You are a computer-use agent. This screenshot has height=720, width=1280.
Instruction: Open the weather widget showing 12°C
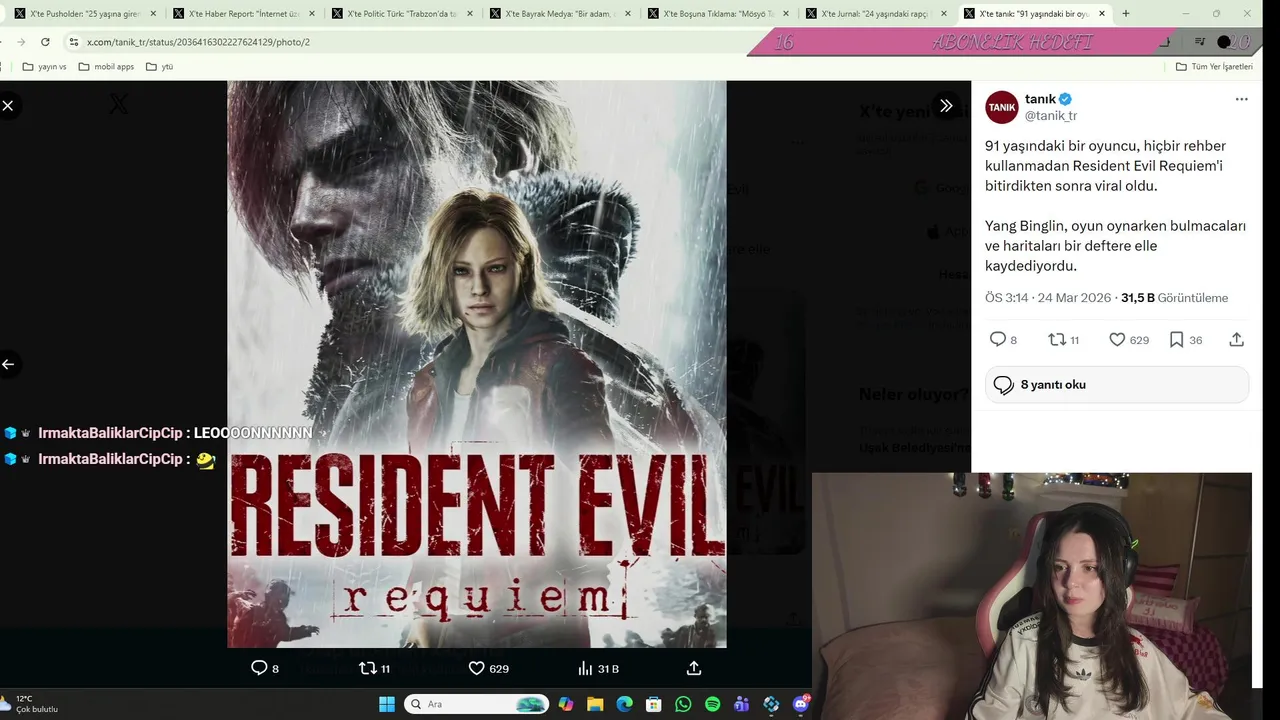point(30,704)
